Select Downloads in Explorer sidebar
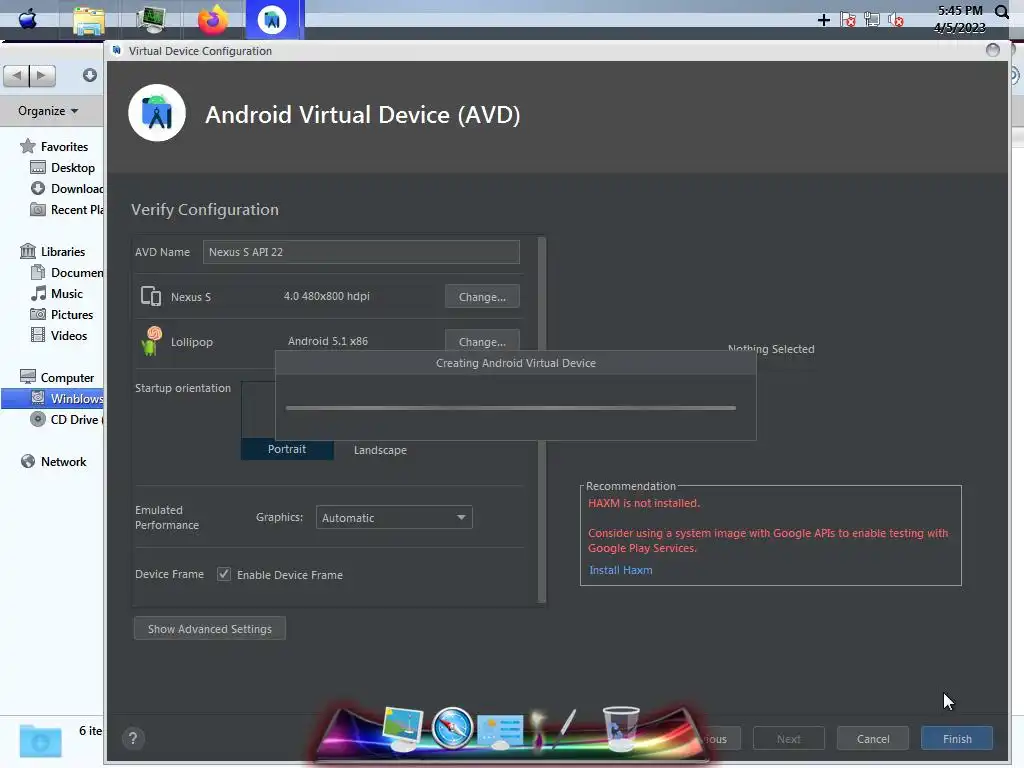1024x768 pixels. (x=67, y=188)
